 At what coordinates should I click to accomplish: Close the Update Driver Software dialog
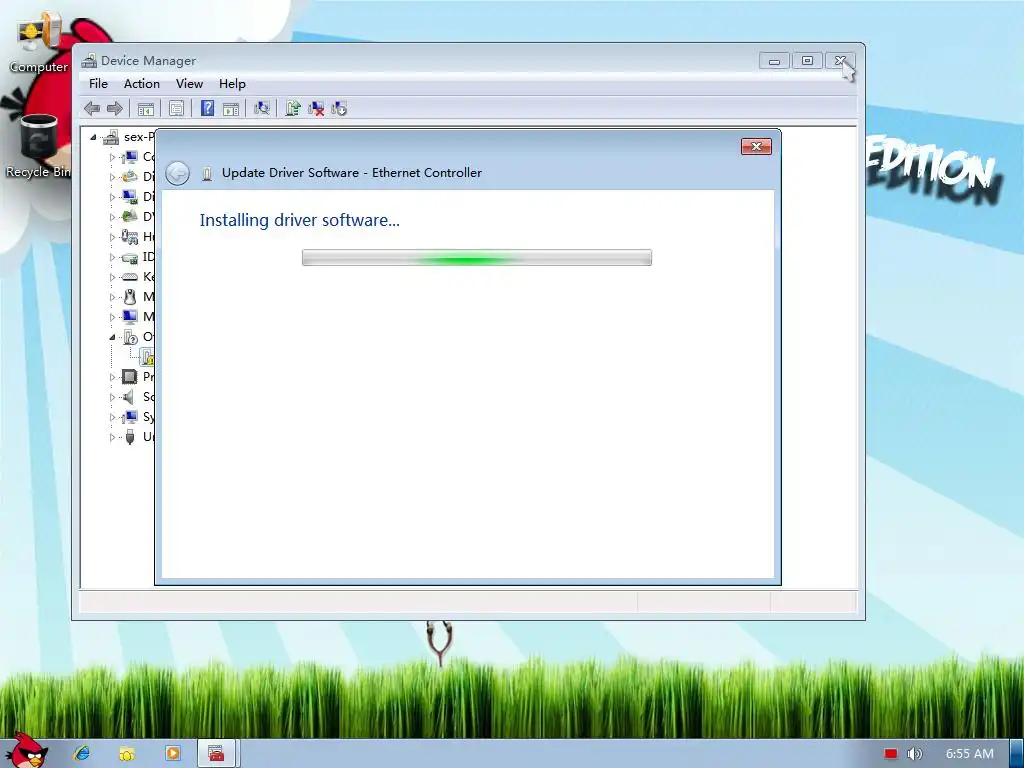click(x=756, y=146)
